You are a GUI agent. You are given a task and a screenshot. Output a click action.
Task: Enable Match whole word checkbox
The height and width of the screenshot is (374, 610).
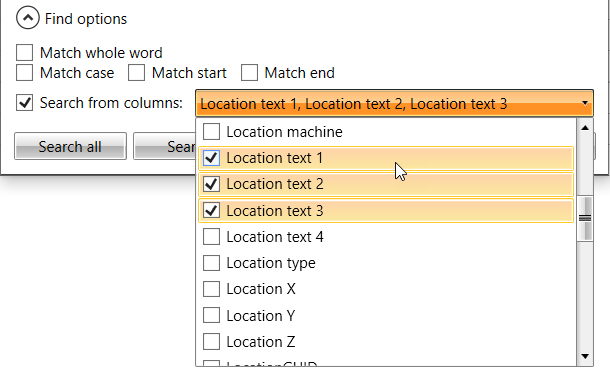(25, 53)
